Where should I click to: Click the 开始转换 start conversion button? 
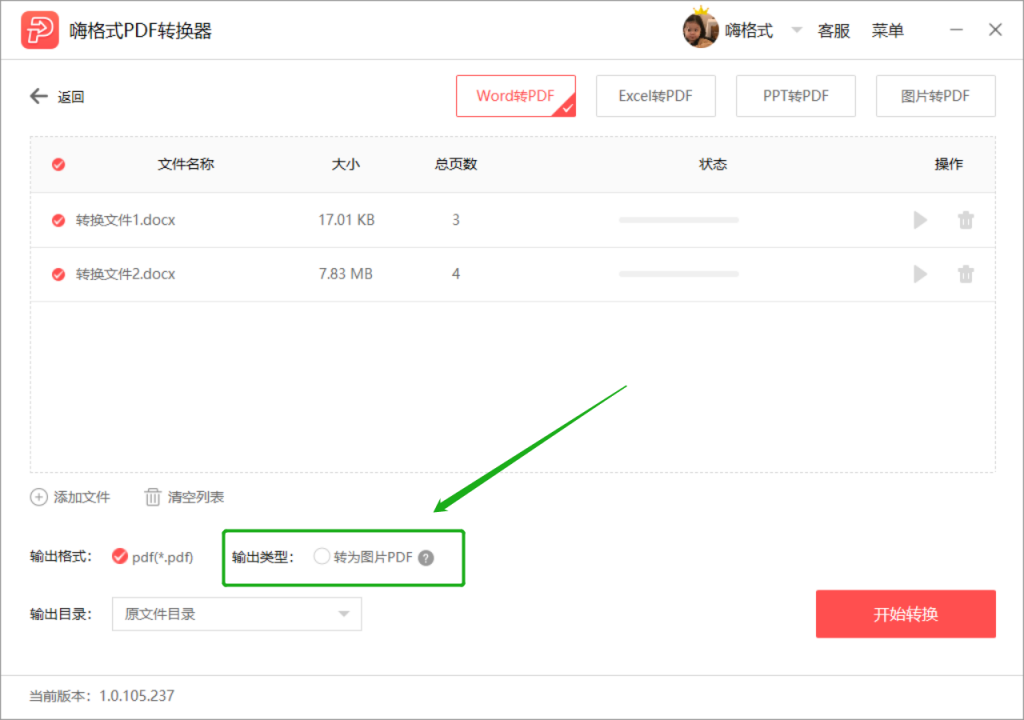(906, 614)
